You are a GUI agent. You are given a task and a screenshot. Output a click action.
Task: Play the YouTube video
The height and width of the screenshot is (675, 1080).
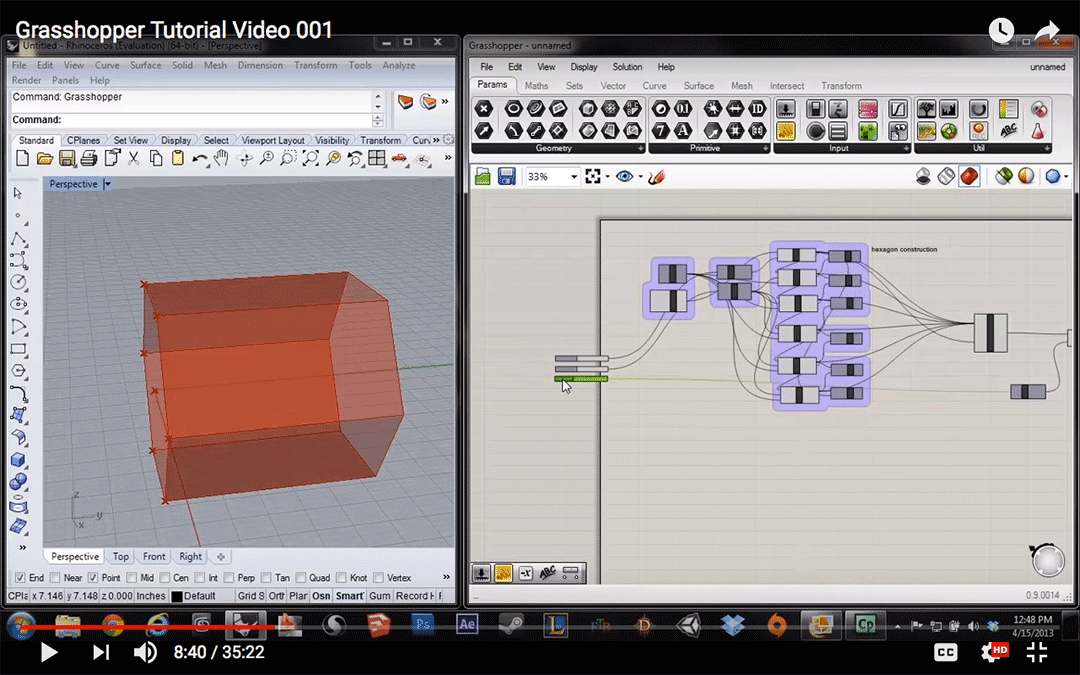click(x=48, y=652)
